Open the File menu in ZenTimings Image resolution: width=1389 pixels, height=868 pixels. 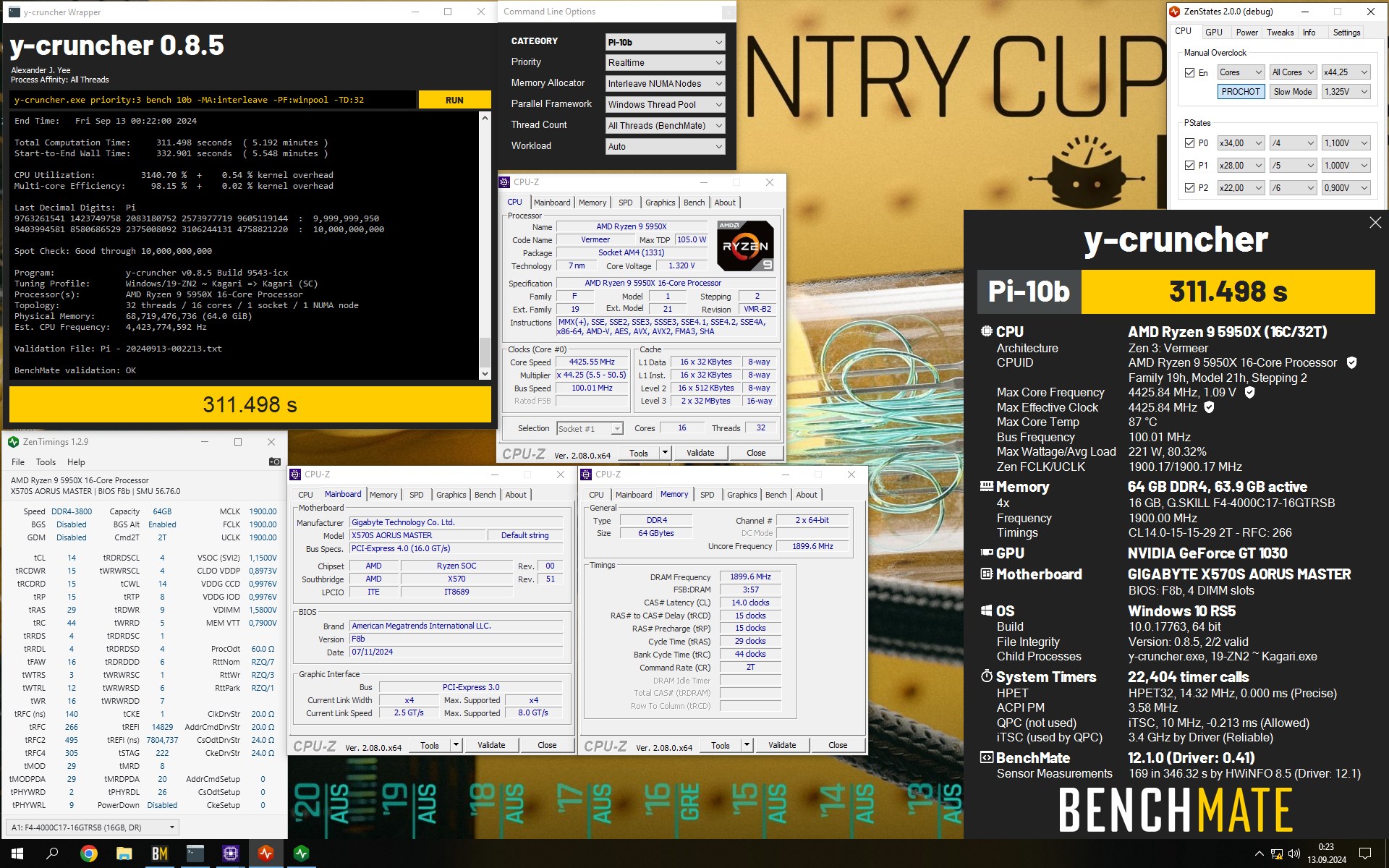pos(18,462)
